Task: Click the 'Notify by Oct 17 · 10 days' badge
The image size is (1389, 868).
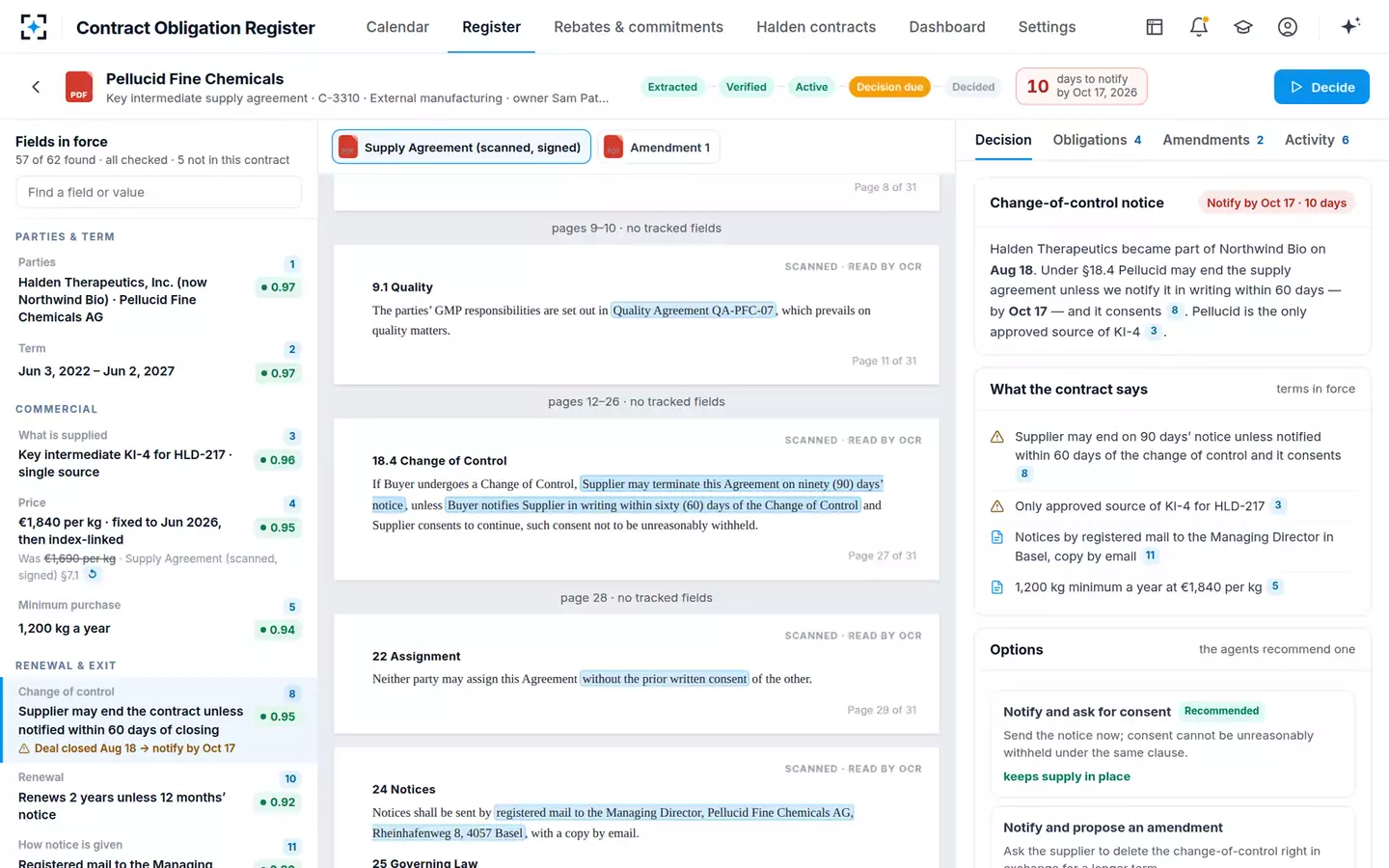Action: click(x=1276, y=203)
